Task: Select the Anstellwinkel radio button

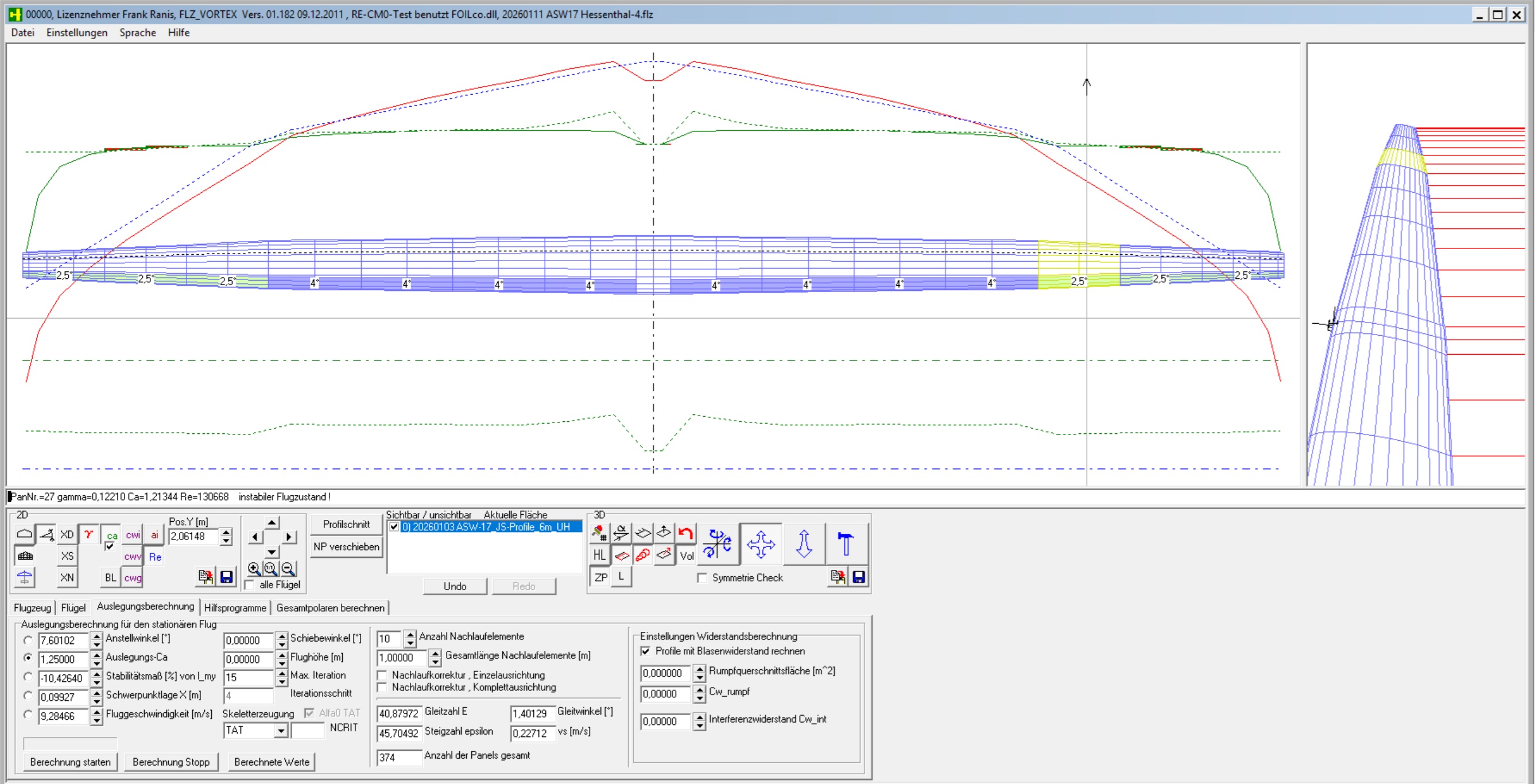Action: [28, 641]
